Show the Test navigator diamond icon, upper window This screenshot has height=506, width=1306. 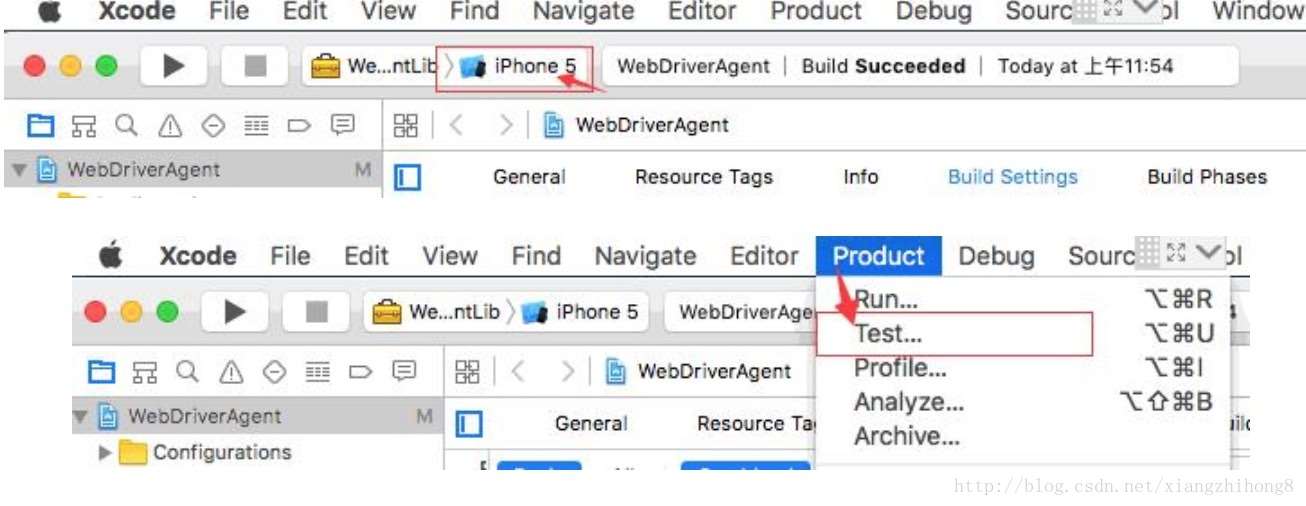tap(212, 125)
